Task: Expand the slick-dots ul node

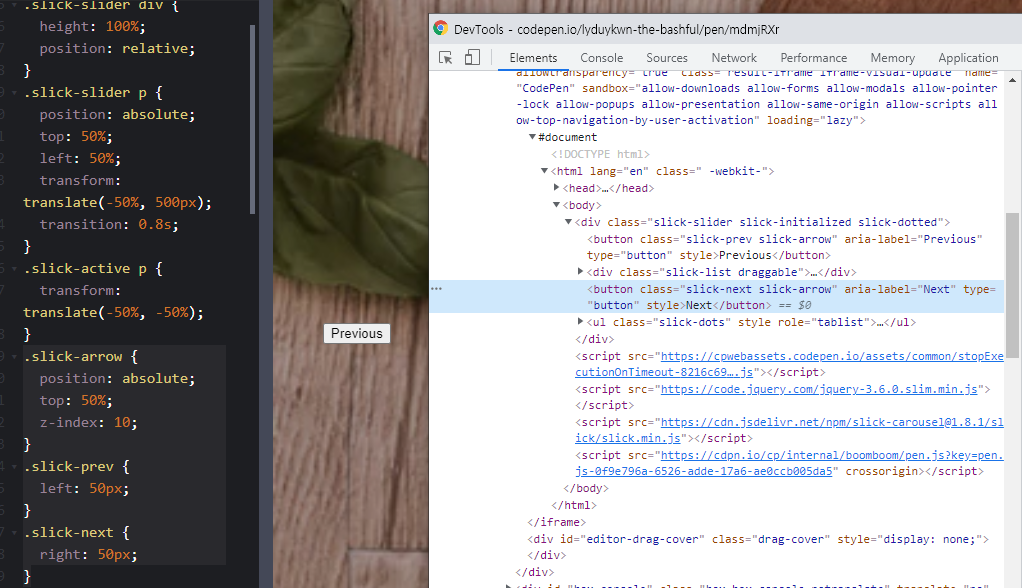Action: coord(580,321)
